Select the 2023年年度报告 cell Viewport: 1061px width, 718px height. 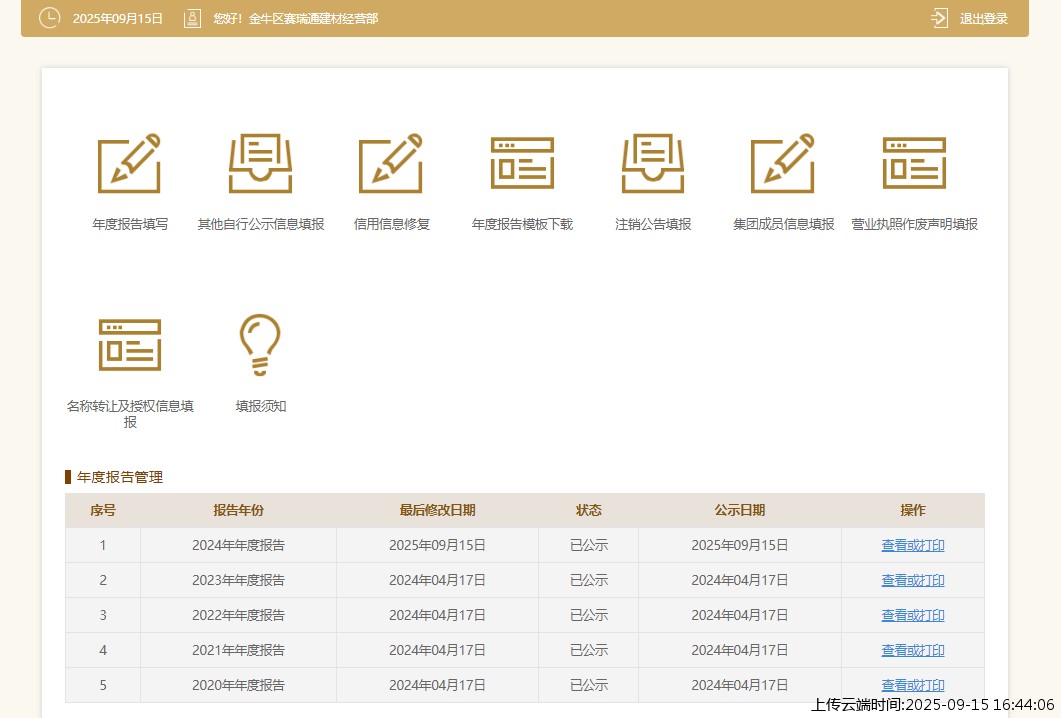(x=238, y=581)
